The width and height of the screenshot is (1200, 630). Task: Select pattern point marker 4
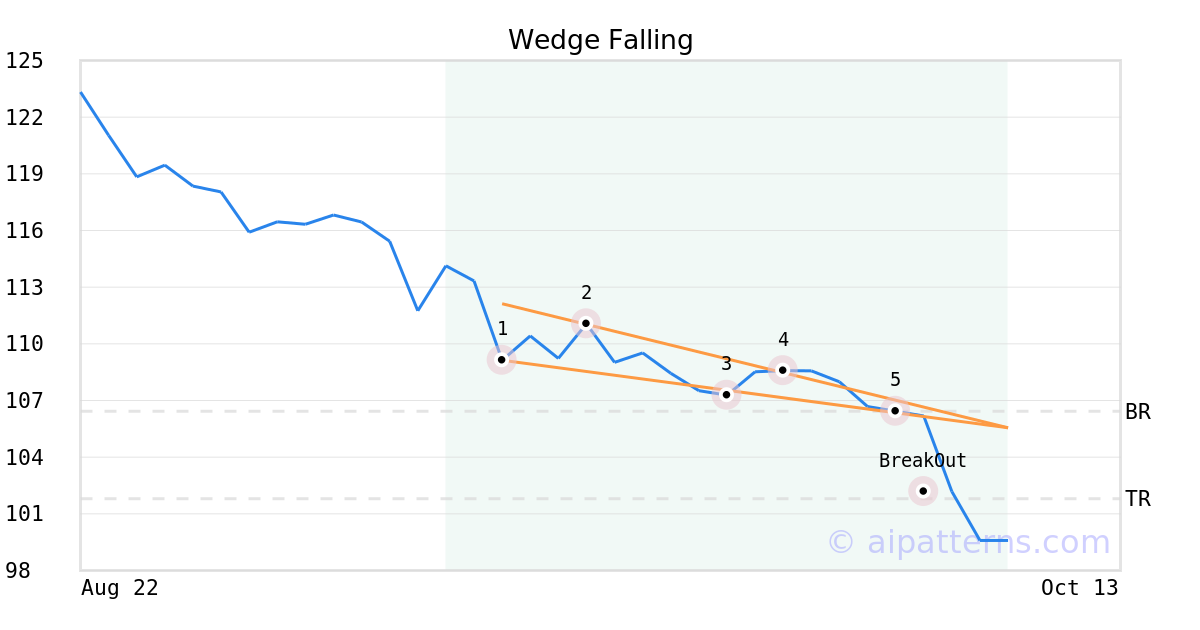[x=783, y=369]
